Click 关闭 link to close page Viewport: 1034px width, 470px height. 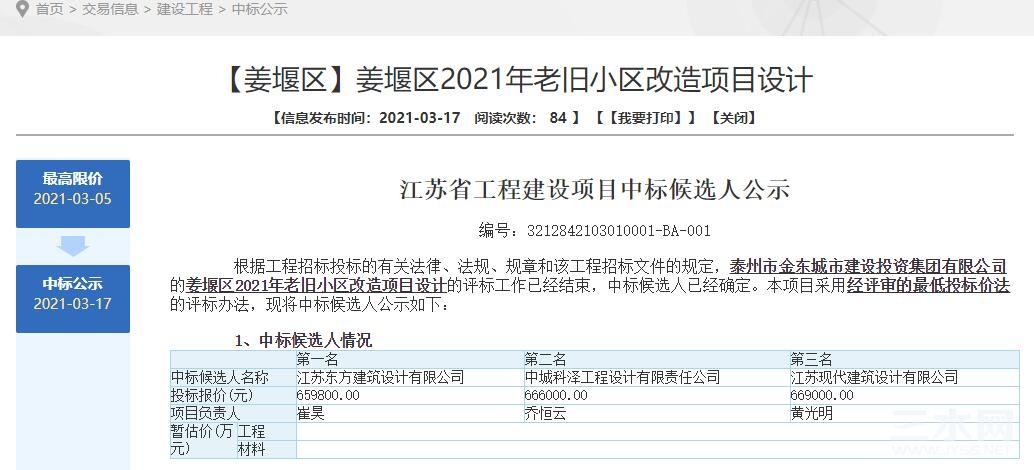pyautogui.click(x=733, y=118)
